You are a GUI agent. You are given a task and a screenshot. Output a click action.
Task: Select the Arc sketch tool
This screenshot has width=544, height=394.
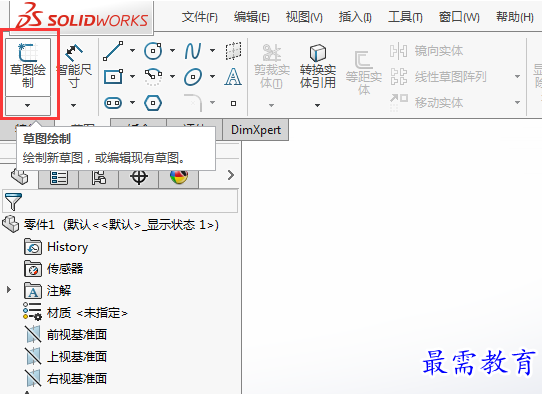(x=153, y=77)
